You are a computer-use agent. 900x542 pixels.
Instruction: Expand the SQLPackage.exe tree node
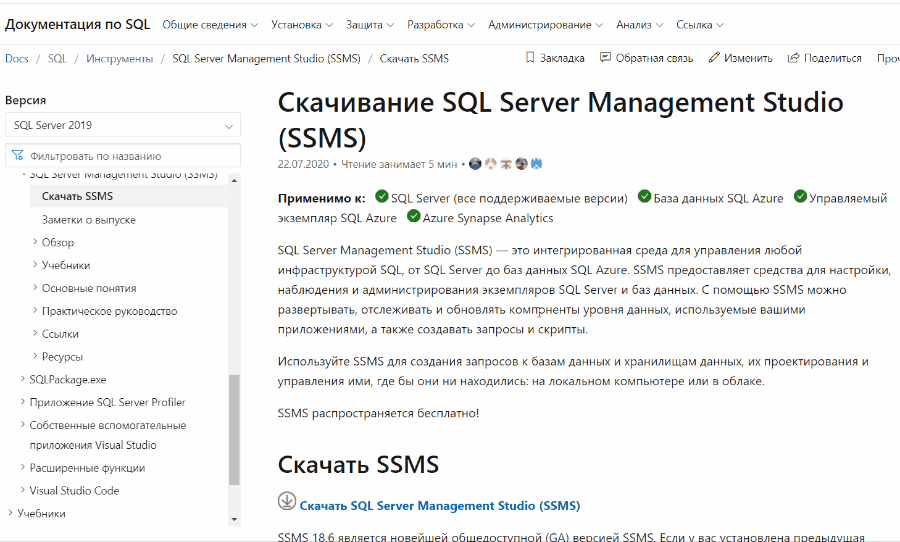[x=23, y=379]
